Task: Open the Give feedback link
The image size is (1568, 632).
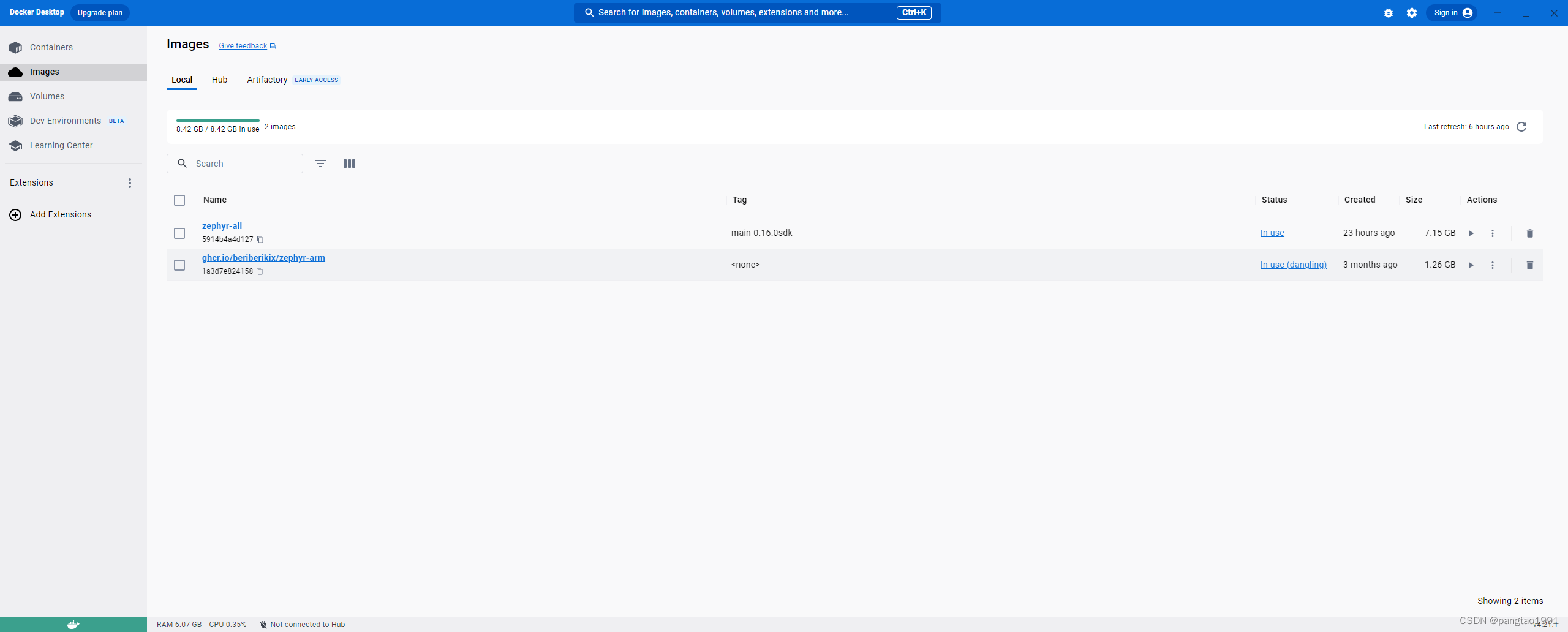Action: (x=242, y=45)
